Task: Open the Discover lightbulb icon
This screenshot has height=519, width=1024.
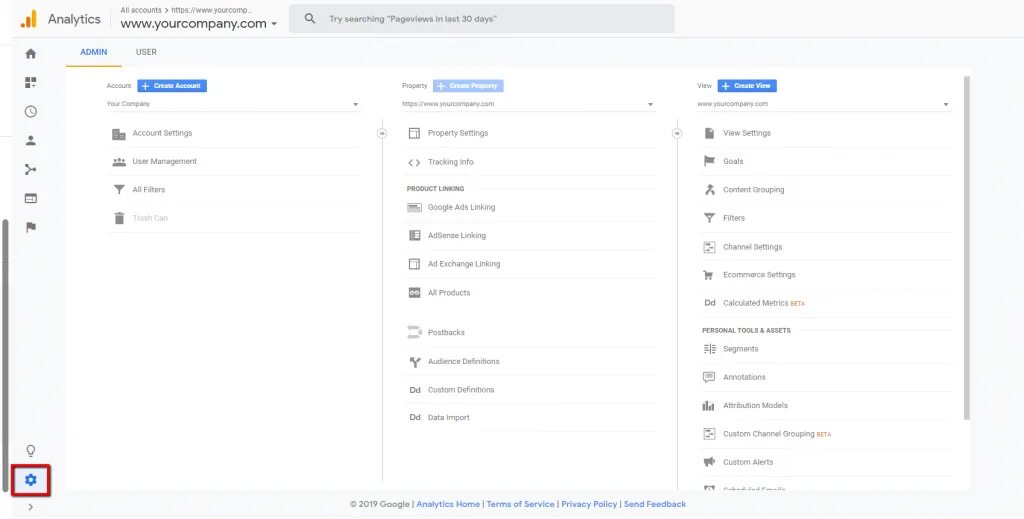Action: [x=31, y=451]
